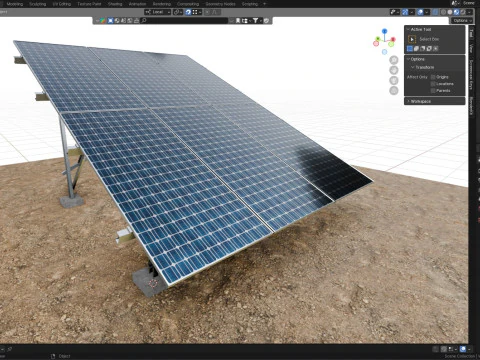Click the zoom view gizmo button
This screenshot has height=360, width=480.
click(394, 60)
